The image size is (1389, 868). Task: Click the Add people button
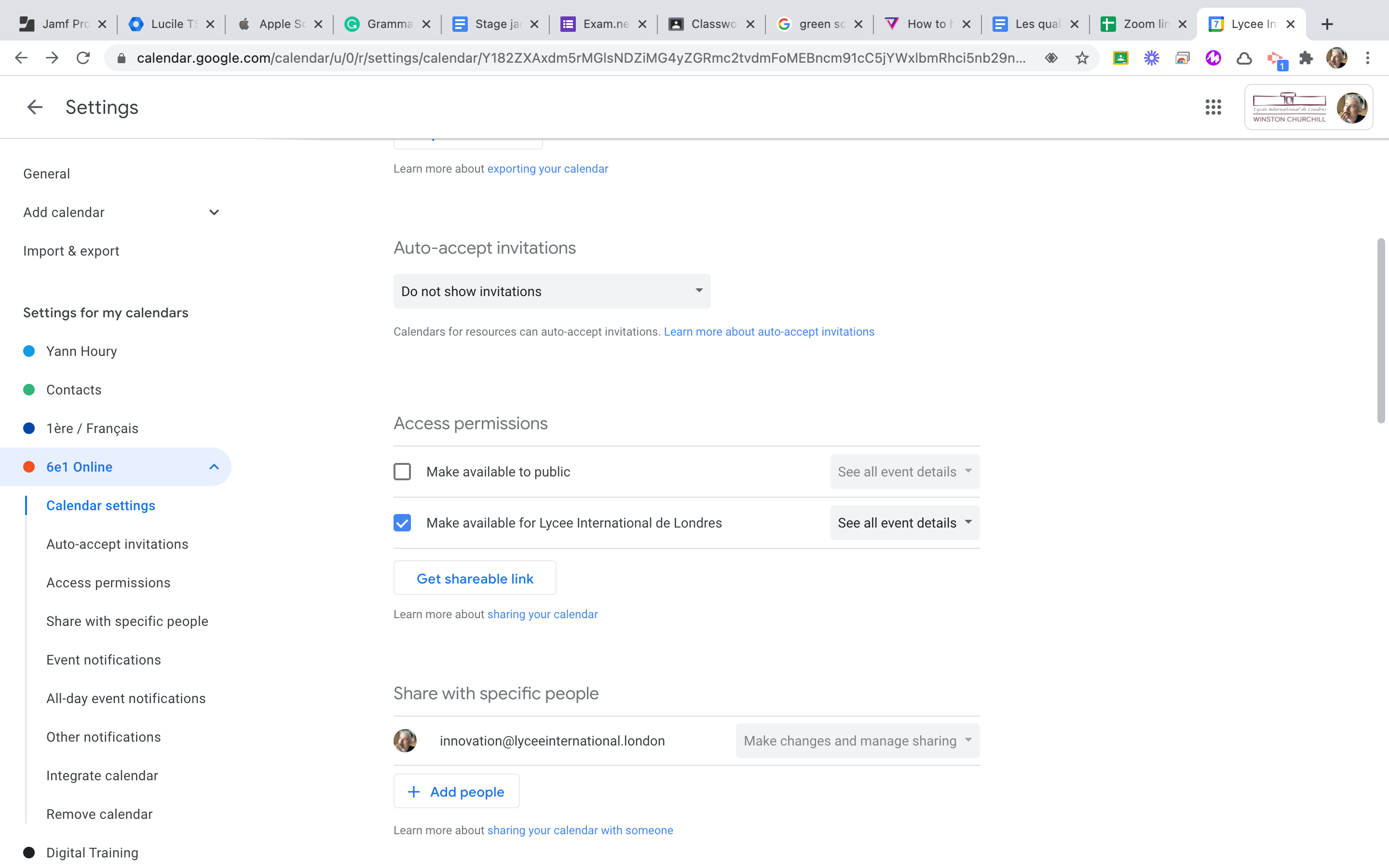pos(456,792)
